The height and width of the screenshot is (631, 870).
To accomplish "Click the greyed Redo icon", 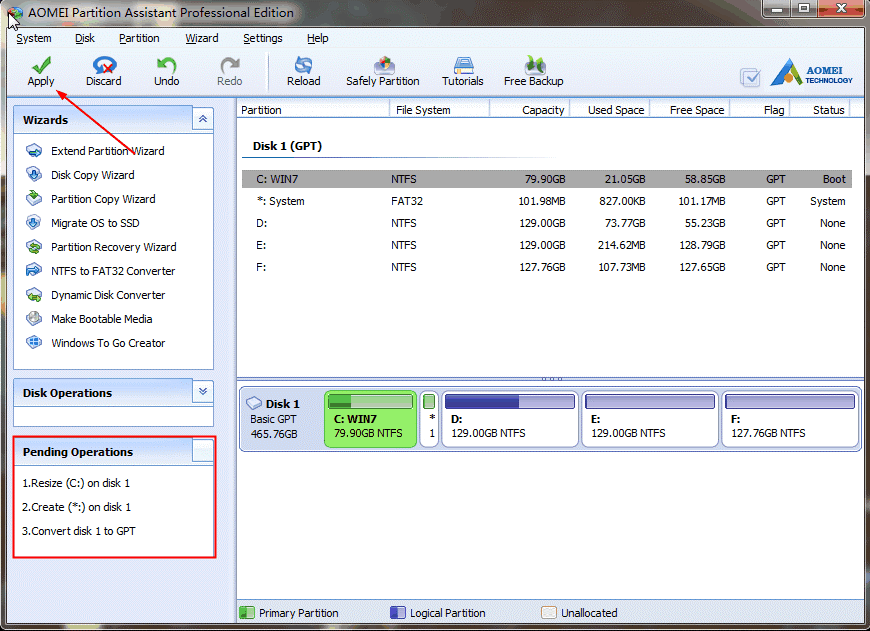I will (x=229, y=65).
